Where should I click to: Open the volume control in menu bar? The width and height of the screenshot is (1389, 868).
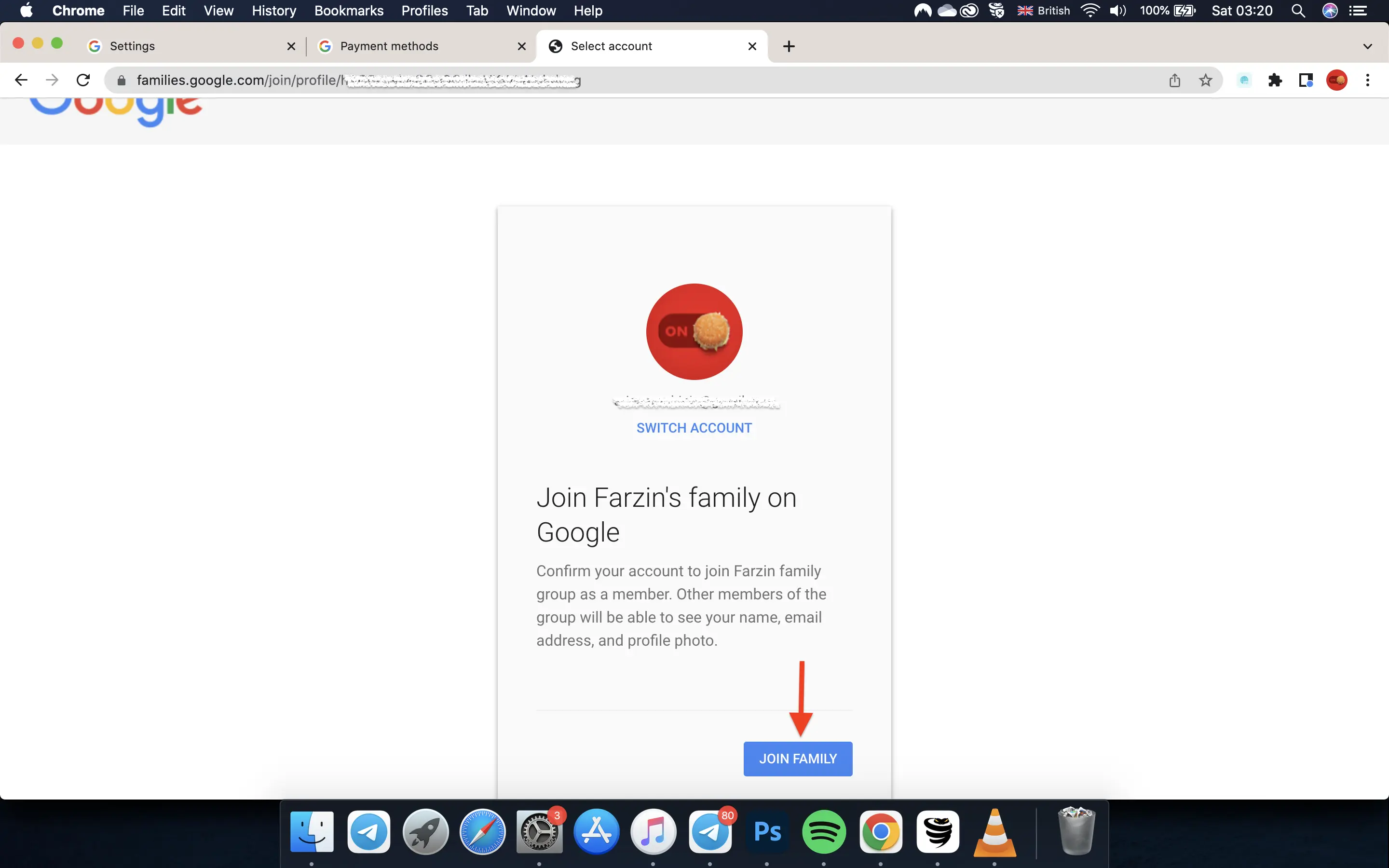pos(1117,11)
